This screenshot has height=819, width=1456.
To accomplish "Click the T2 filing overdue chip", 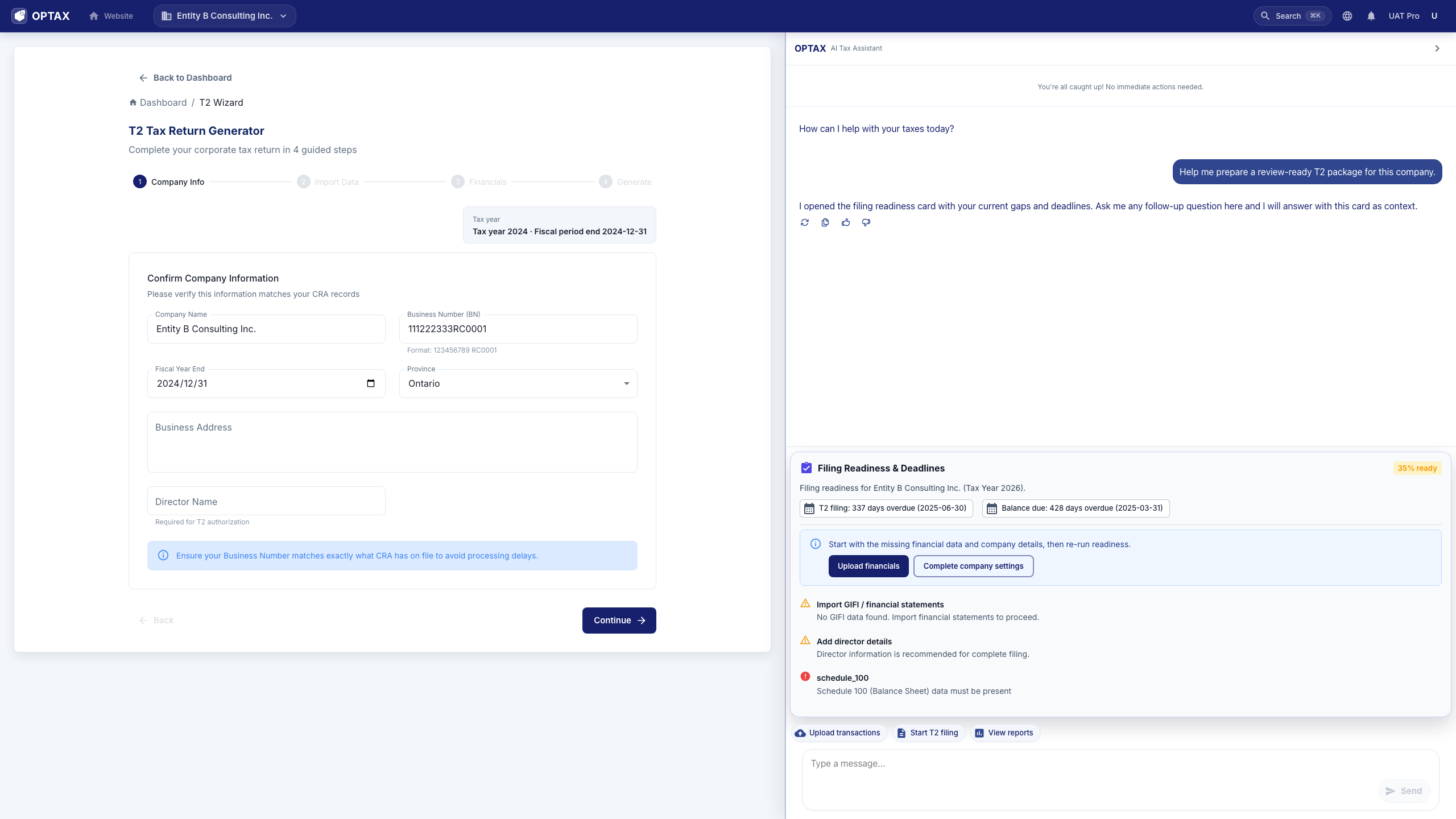I will (886, 508).
